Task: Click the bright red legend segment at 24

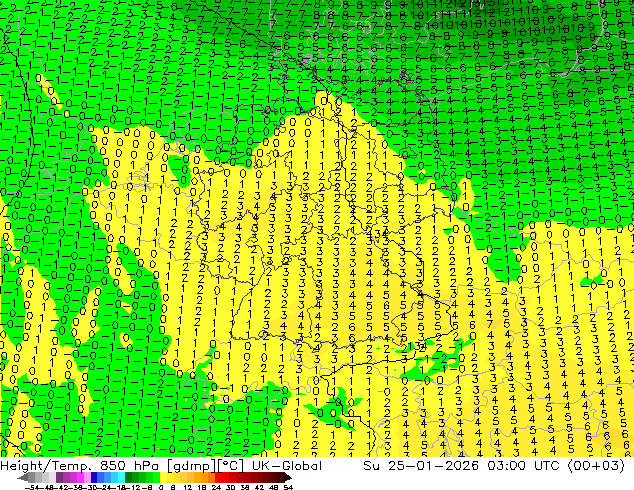Action: coord(218,477)
